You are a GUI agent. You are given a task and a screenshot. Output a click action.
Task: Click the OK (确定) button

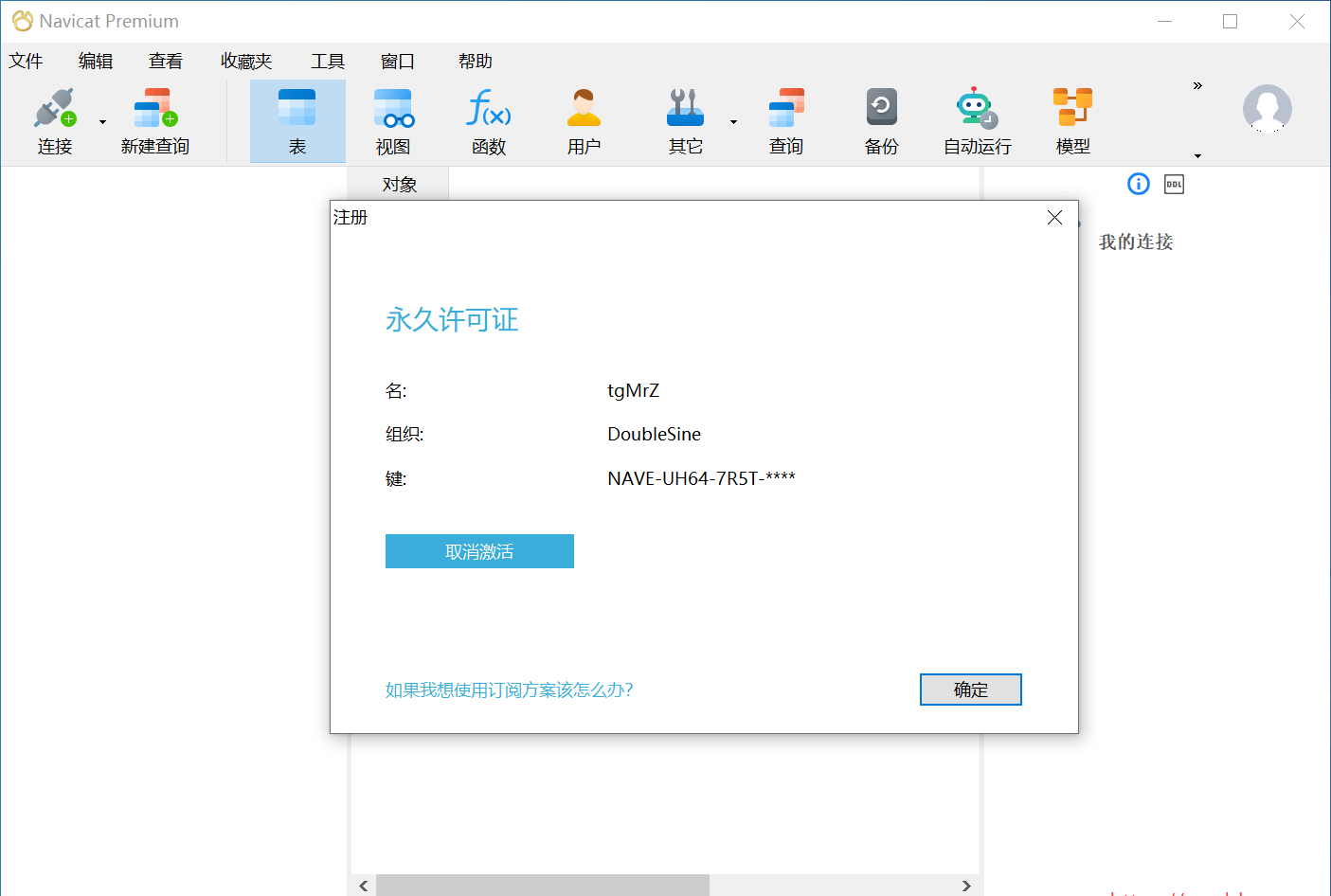coord(971,690)
